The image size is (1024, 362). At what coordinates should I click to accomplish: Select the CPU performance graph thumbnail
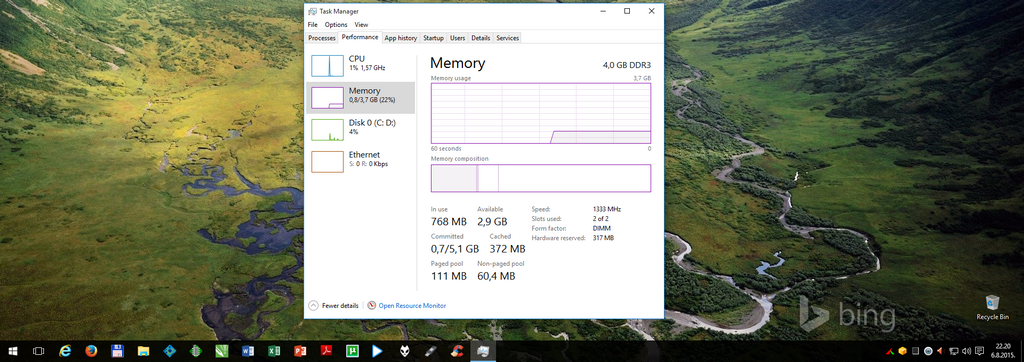coord(327,66)
